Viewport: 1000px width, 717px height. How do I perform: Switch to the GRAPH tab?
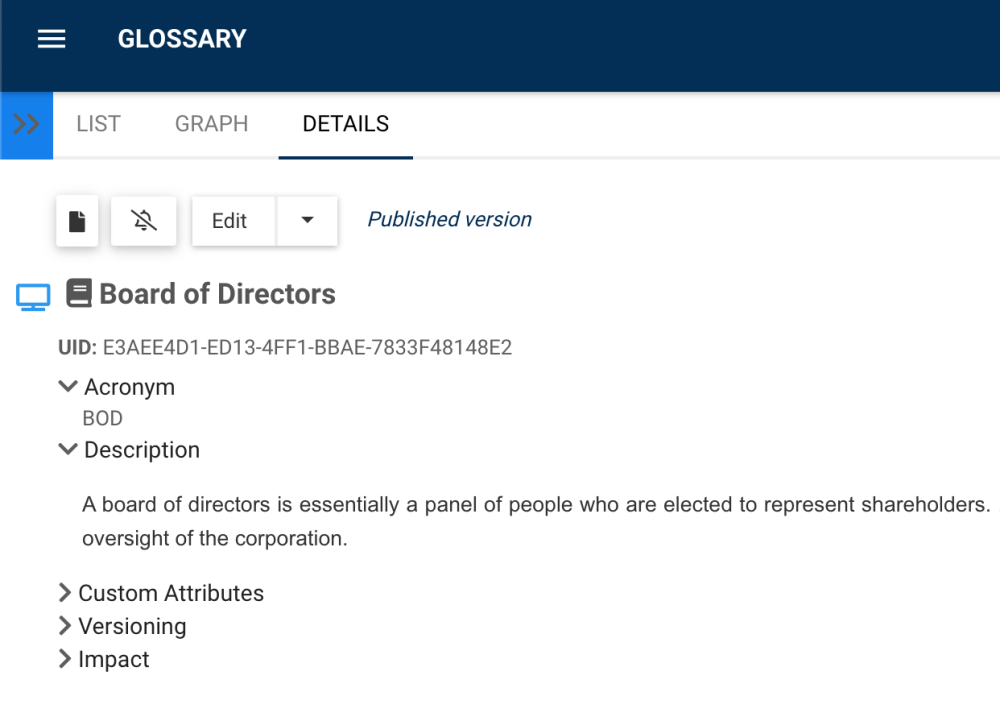coord(211,124)
